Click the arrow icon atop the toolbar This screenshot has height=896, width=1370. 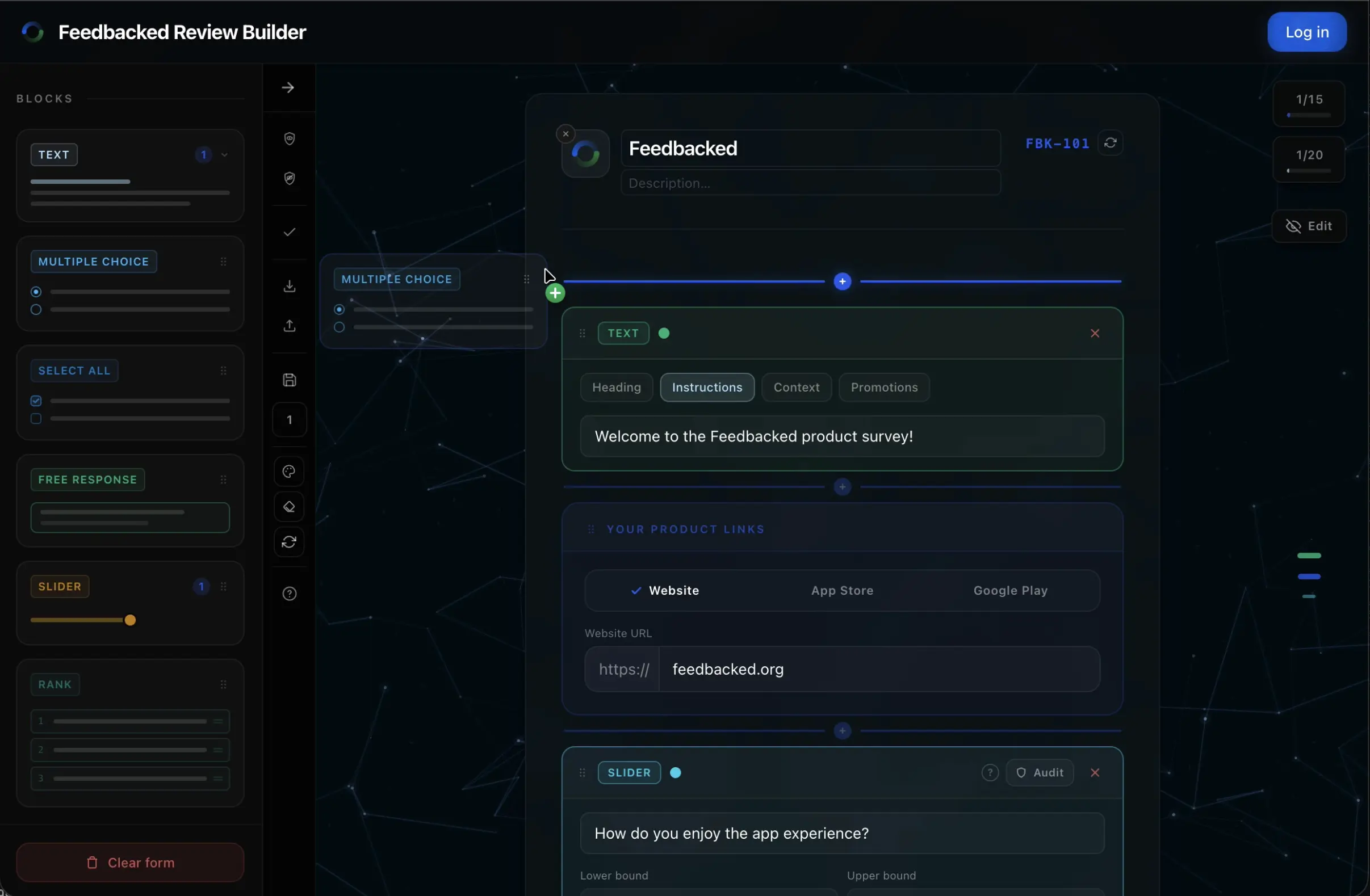click(288, 87)
